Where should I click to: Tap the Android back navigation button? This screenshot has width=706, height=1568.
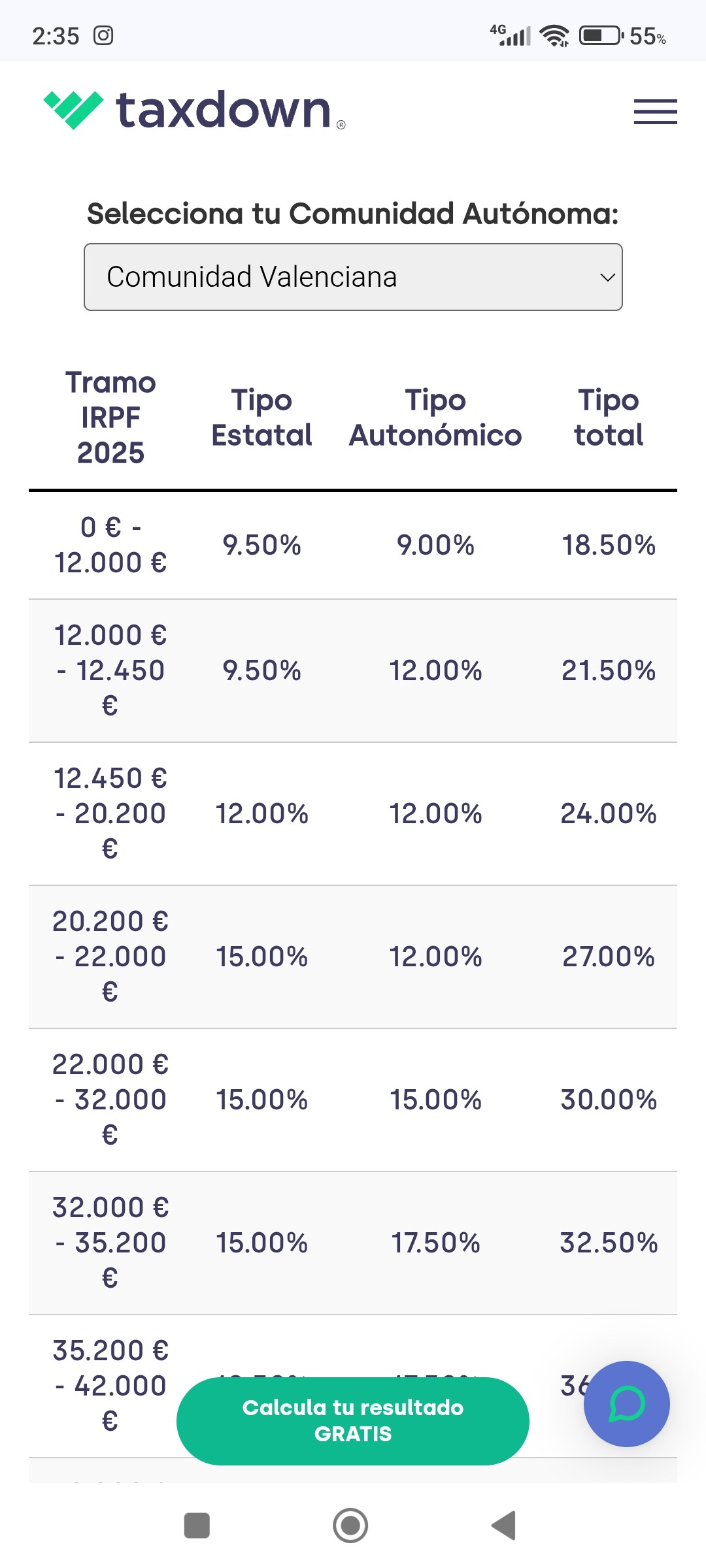pyautogui.click(x=504, y=1526)
